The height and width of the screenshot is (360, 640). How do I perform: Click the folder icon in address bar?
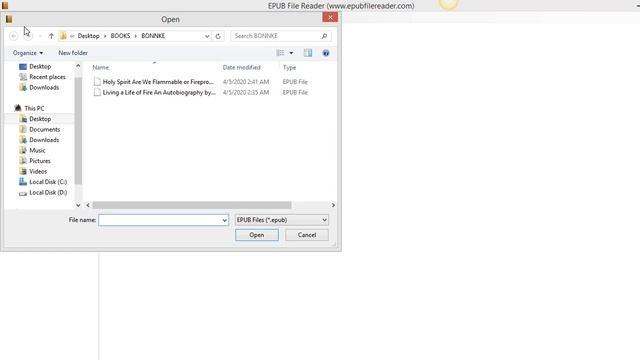63,36
